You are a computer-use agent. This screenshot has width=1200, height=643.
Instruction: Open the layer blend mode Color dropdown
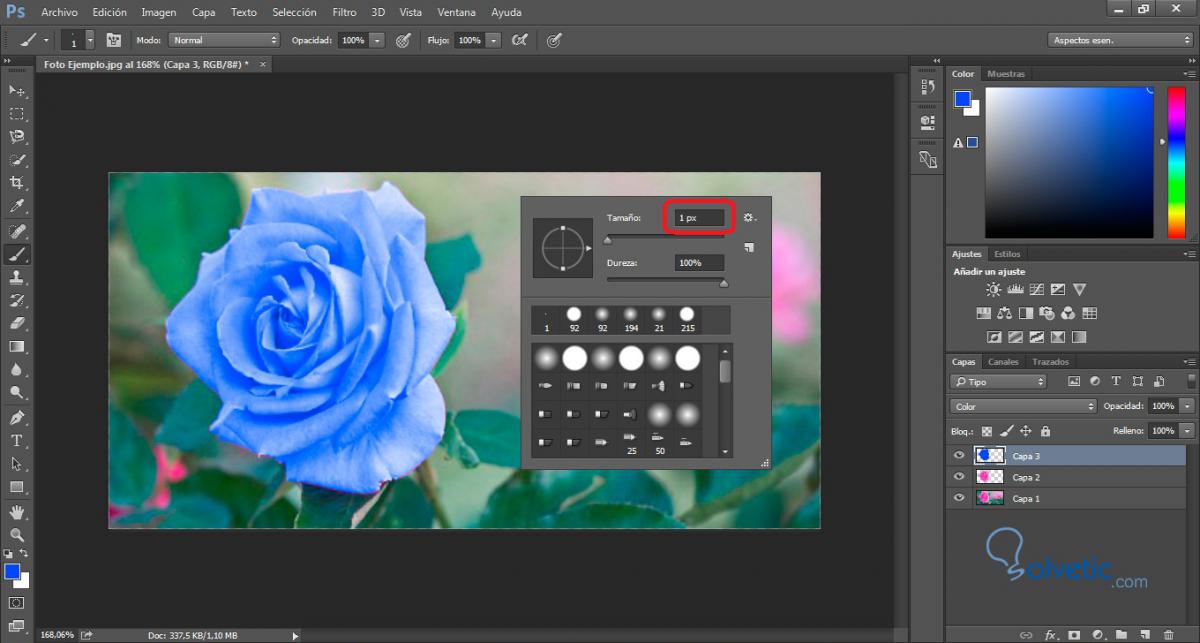(1022, 407)
